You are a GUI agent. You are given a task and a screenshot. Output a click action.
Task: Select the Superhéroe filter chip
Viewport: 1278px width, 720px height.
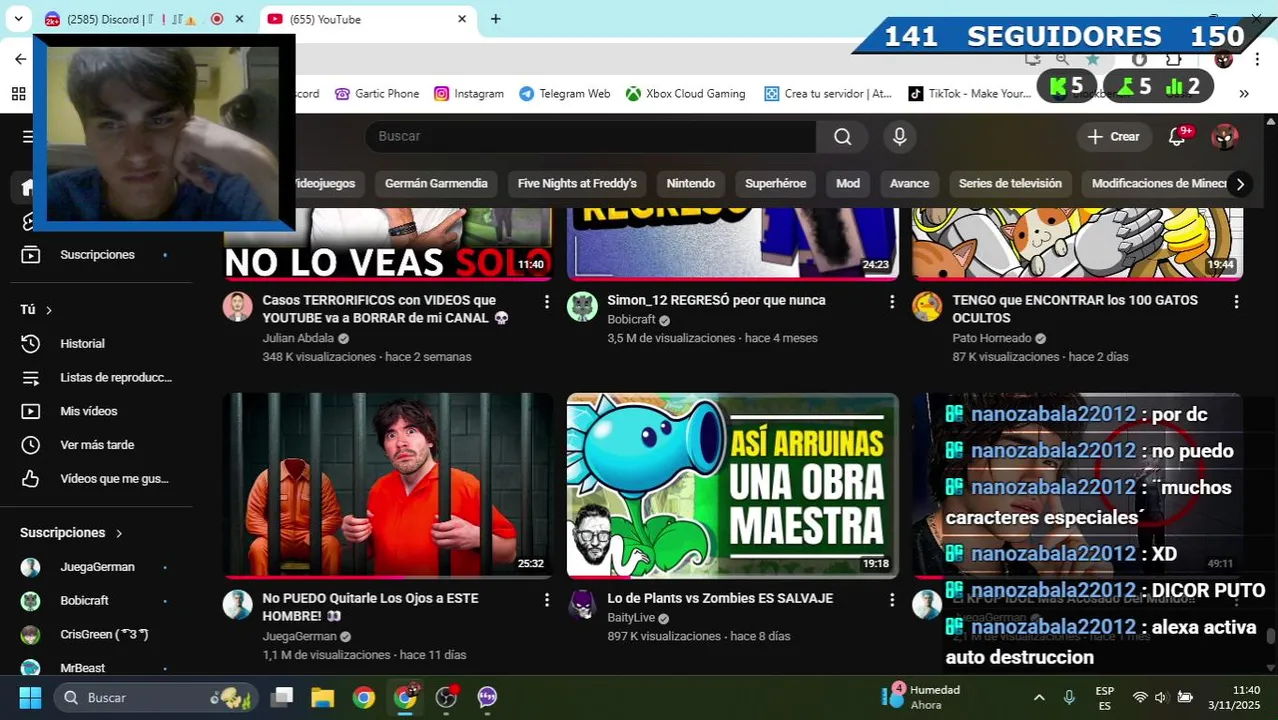pyautogui.click(x=775, y=183)
